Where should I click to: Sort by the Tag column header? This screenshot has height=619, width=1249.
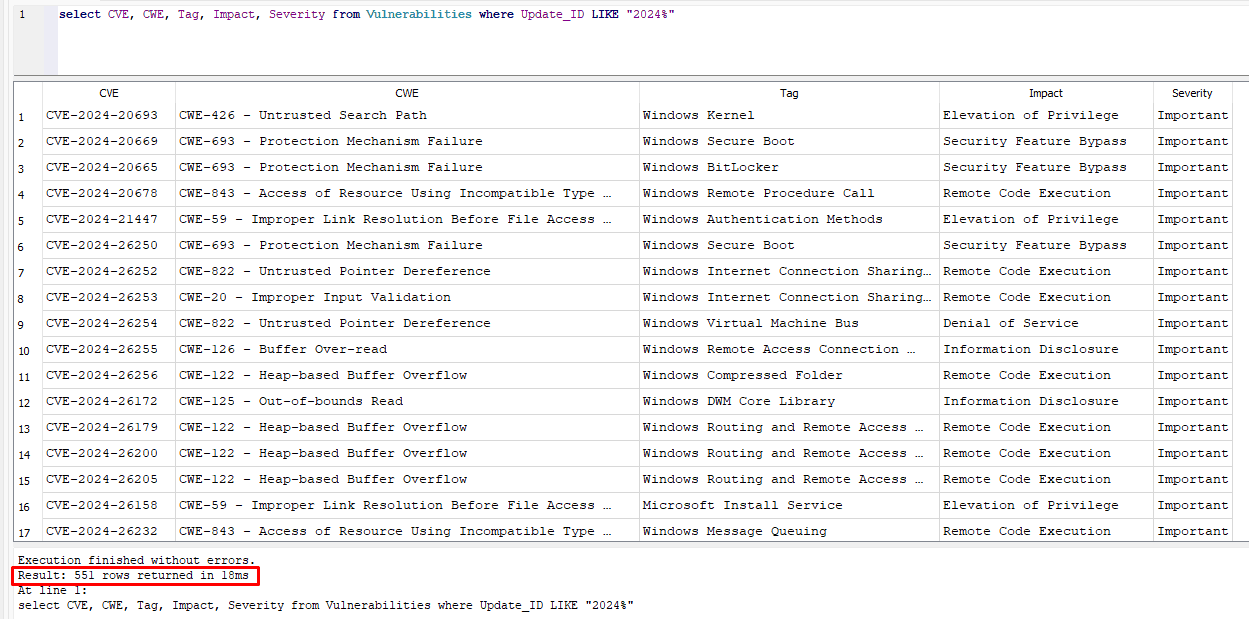click(789, 93)
